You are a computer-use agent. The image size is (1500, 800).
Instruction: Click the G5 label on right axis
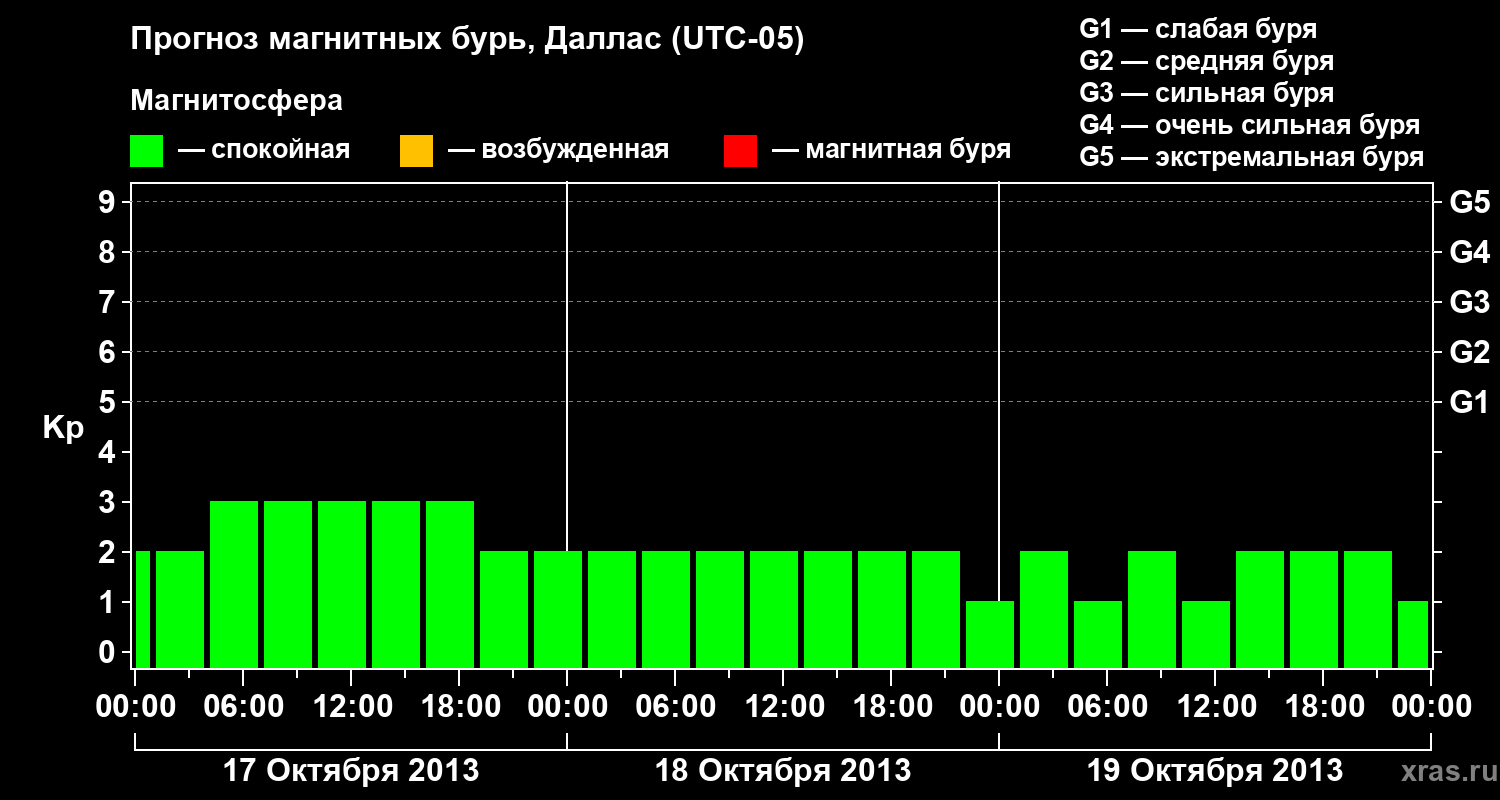pos(1469,202)
